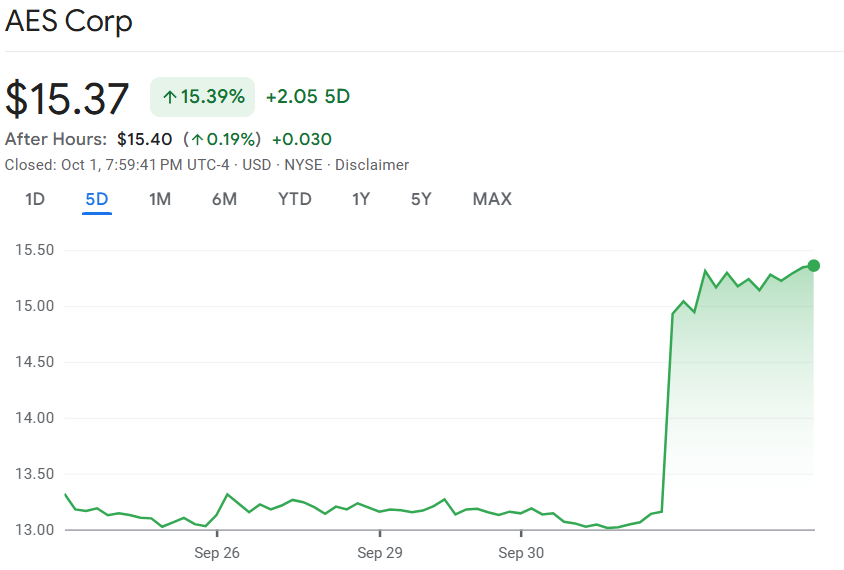Choose the YTD time range
844x570 pixels.
(295, 199)
